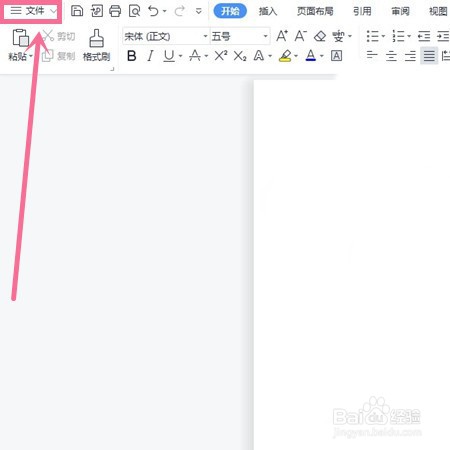Toggle superscript X²

221,56
